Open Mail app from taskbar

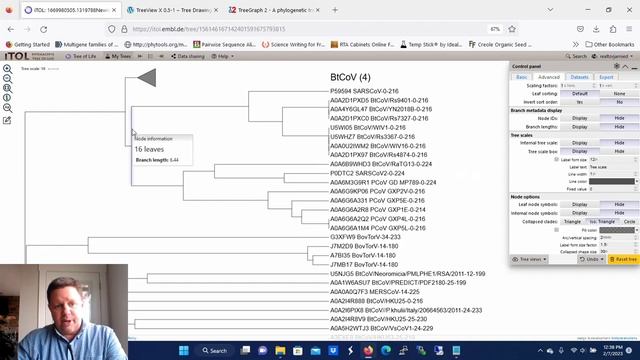pyautogui.click(x=316, y=351)
